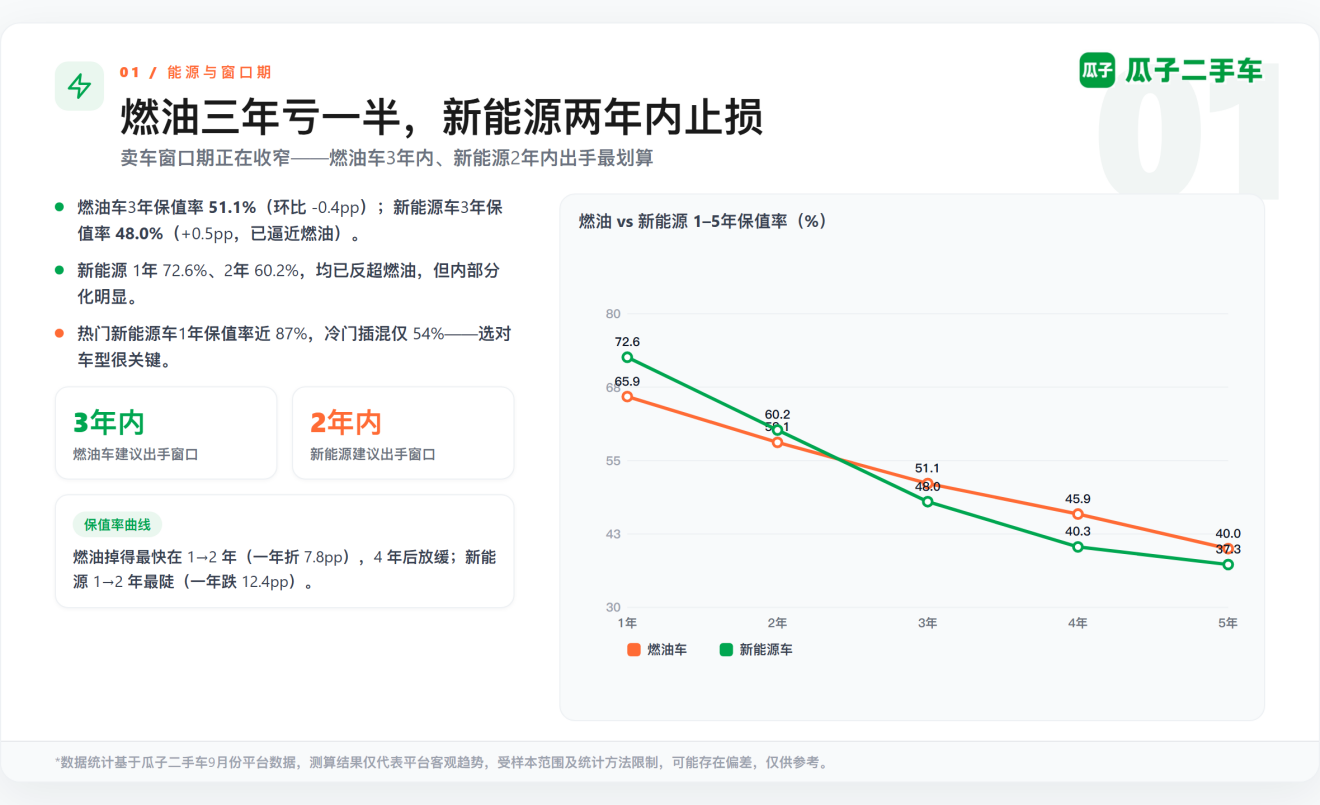1320x805 pixels.
Task: Click the 燃油车 legend label
Action: [x=667, y=650]
